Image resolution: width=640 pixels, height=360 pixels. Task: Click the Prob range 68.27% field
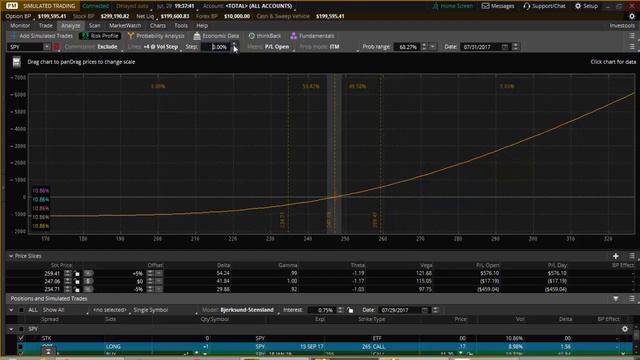407,47
